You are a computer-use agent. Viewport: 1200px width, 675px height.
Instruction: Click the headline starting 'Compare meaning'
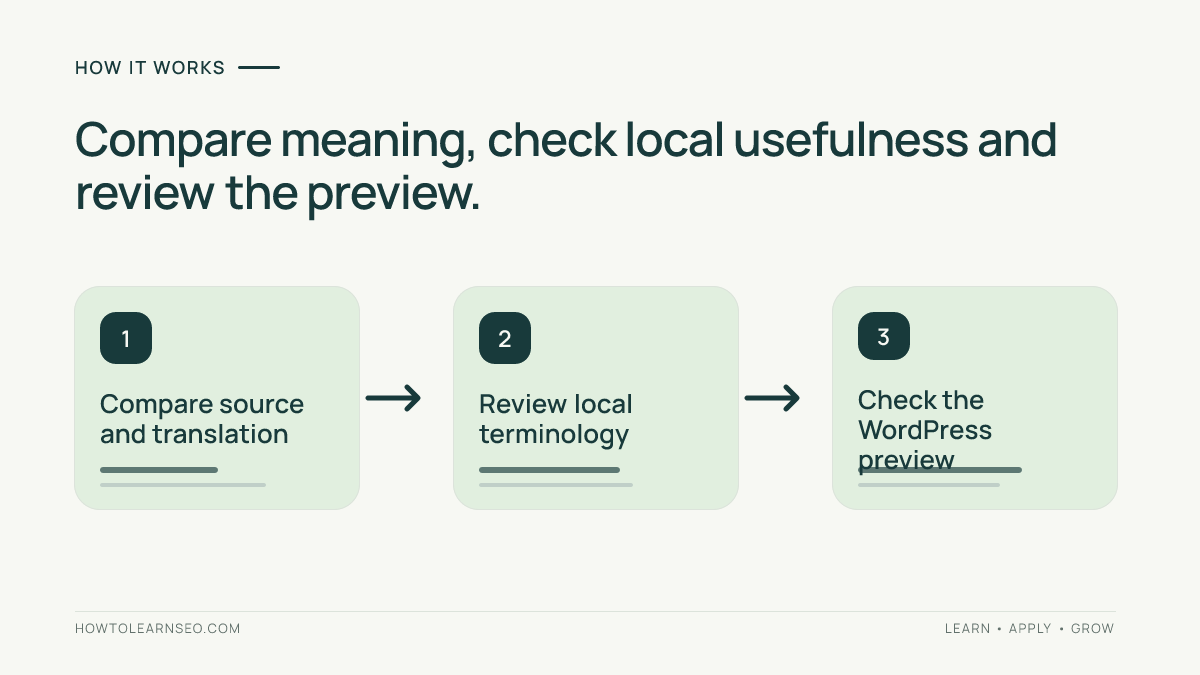coord(566,166)
